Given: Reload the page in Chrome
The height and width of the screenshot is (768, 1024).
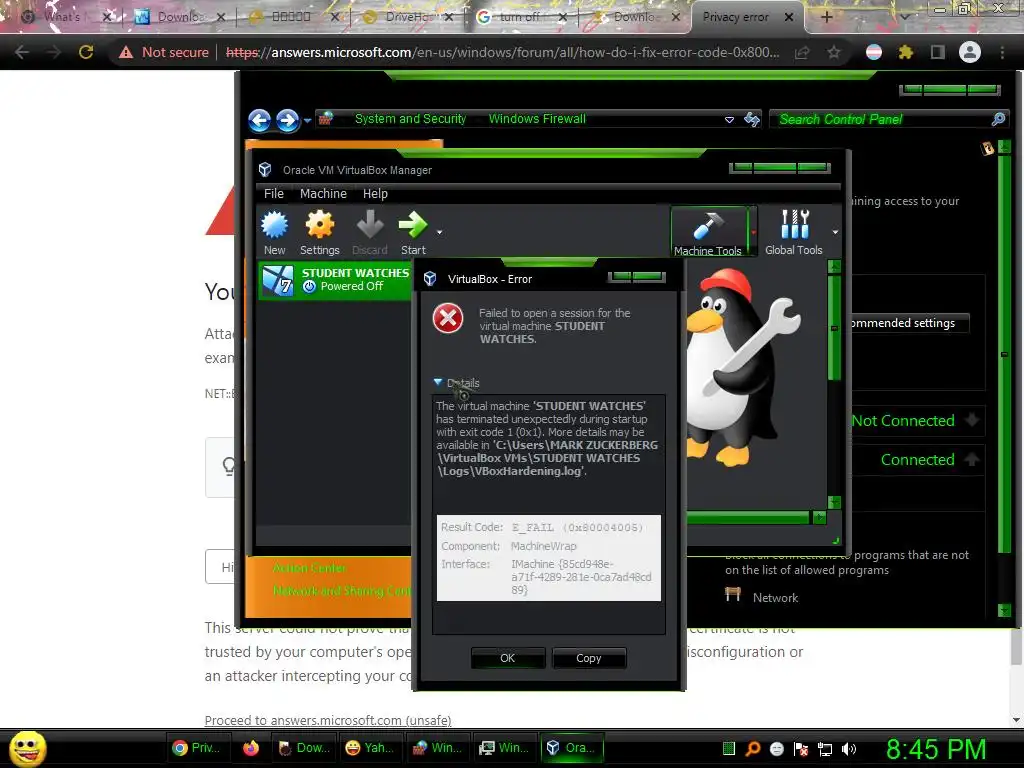Looking at the screenshot, I should coord(86,52).
